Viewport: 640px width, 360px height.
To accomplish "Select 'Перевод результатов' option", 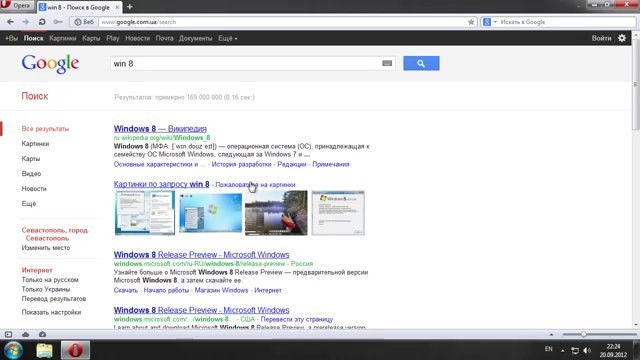I will (x=53, y=299).
